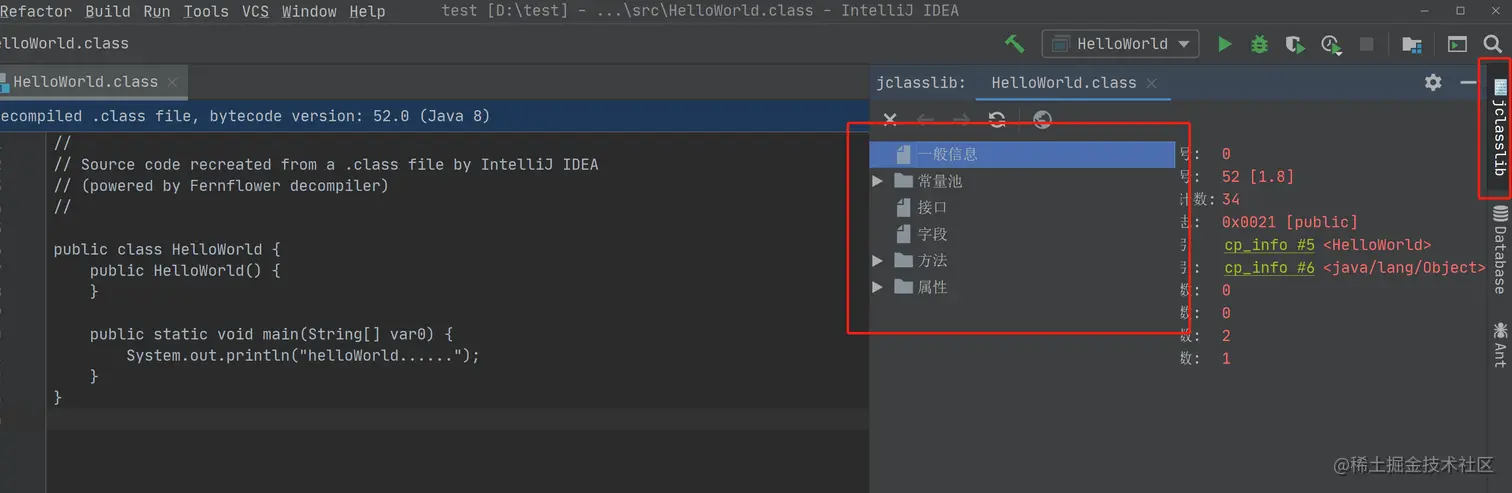This screenshot has width=1512, height=493.
Task: Click the 'public HelloWorld() {' constructor line
Action: click(185, 270)
